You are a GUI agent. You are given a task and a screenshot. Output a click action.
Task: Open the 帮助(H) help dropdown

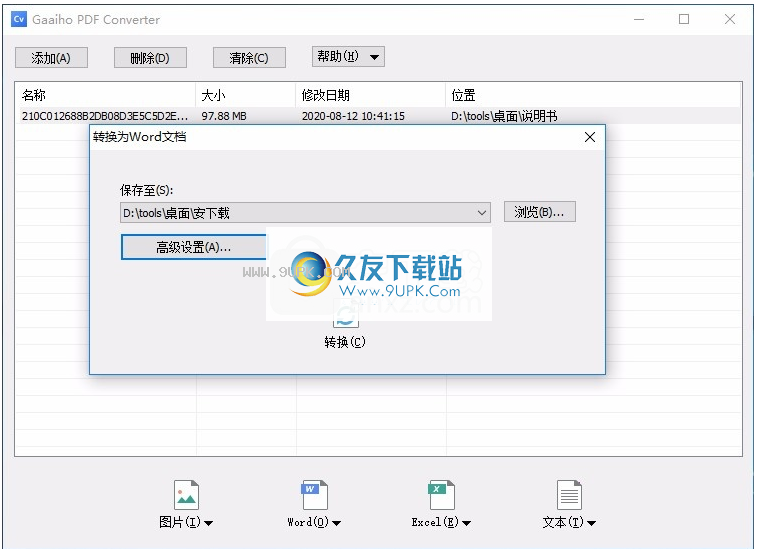348,57
